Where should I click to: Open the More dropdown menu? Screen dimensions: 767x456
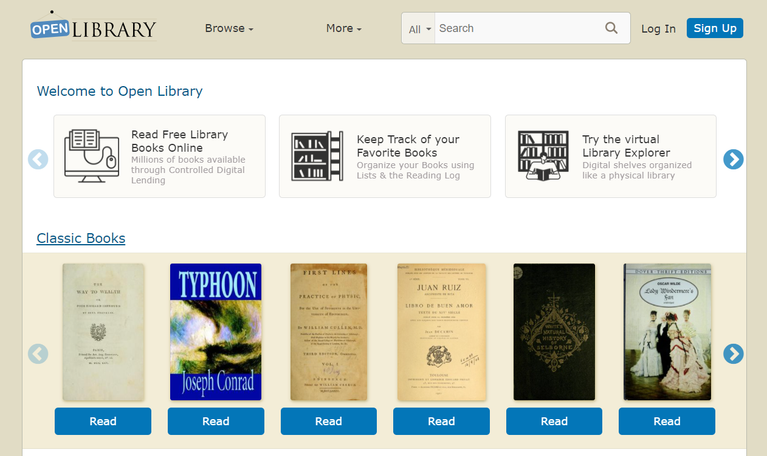[x=344, y=28]
